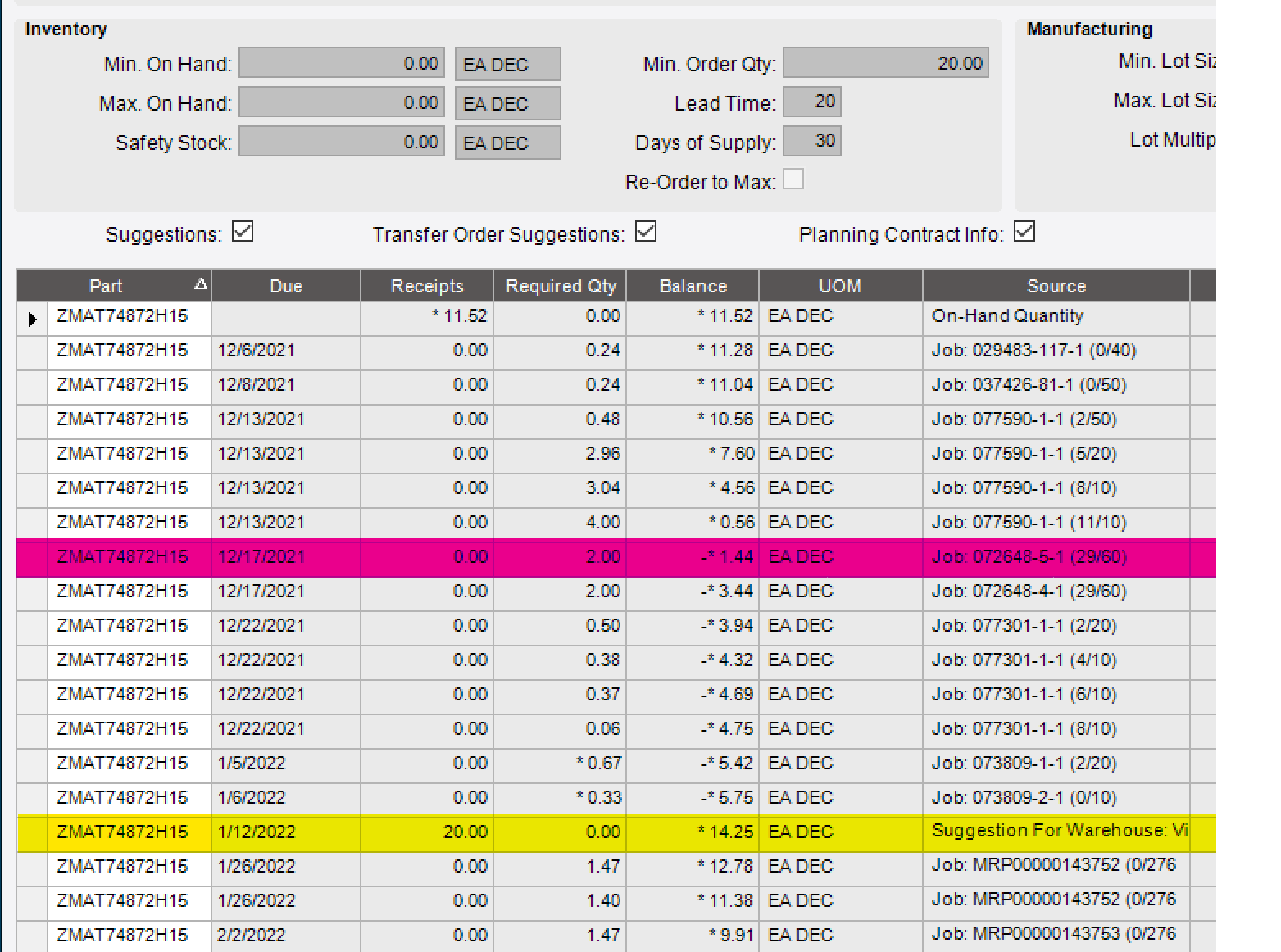Image resolution: width=1281 pixels, height=952 pixels.
Task: Click the Required Qty column header
Action: pos(560,285)
